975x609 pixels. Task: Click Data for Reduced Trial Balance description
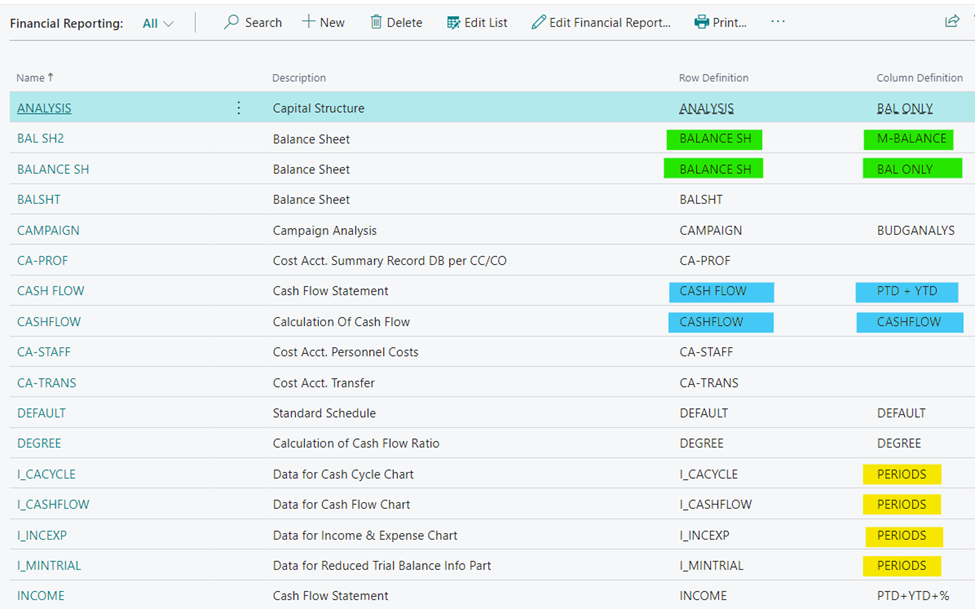click(x=382, y=565)
